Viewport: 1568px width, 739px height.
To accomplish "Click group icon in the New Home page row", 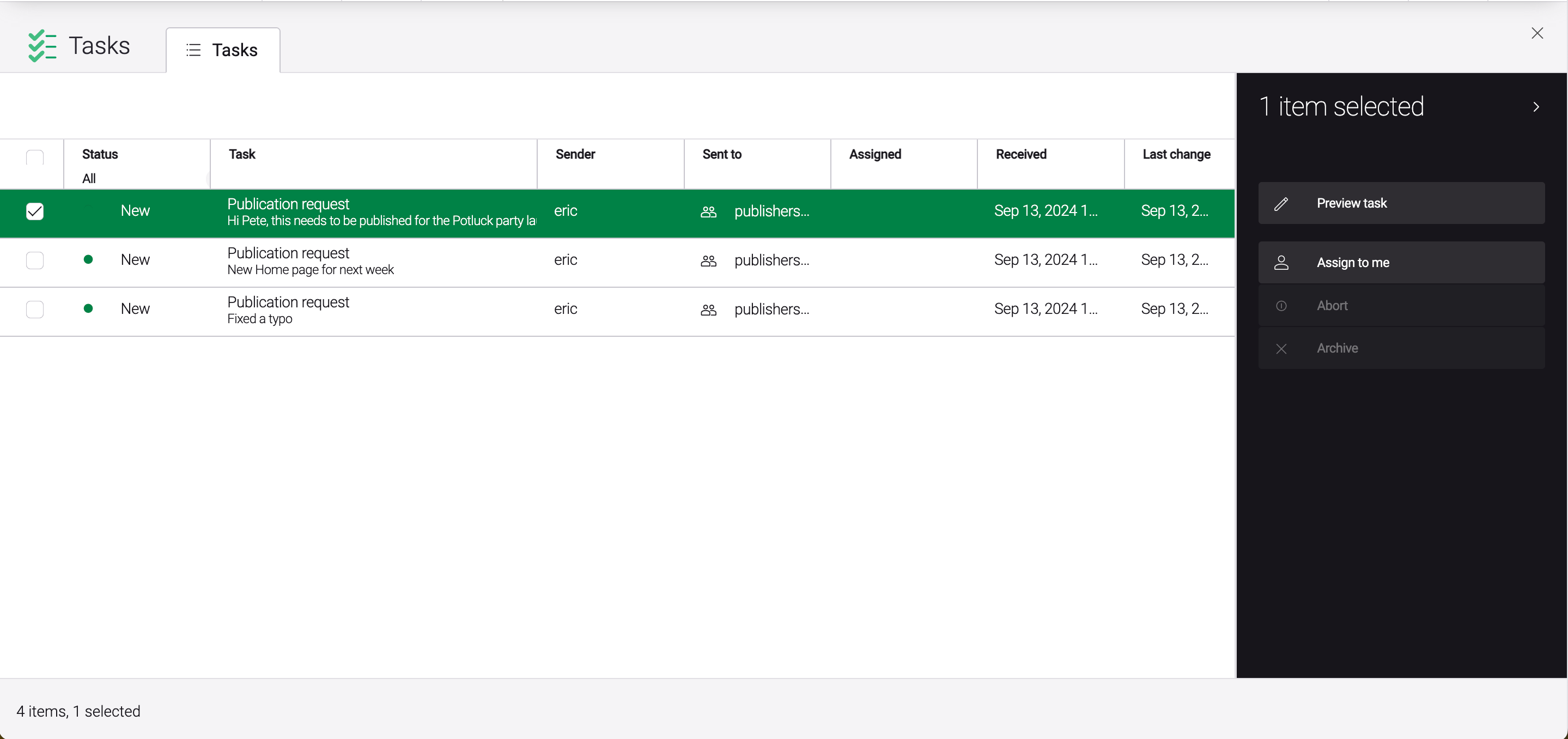I will coord(708,261).
